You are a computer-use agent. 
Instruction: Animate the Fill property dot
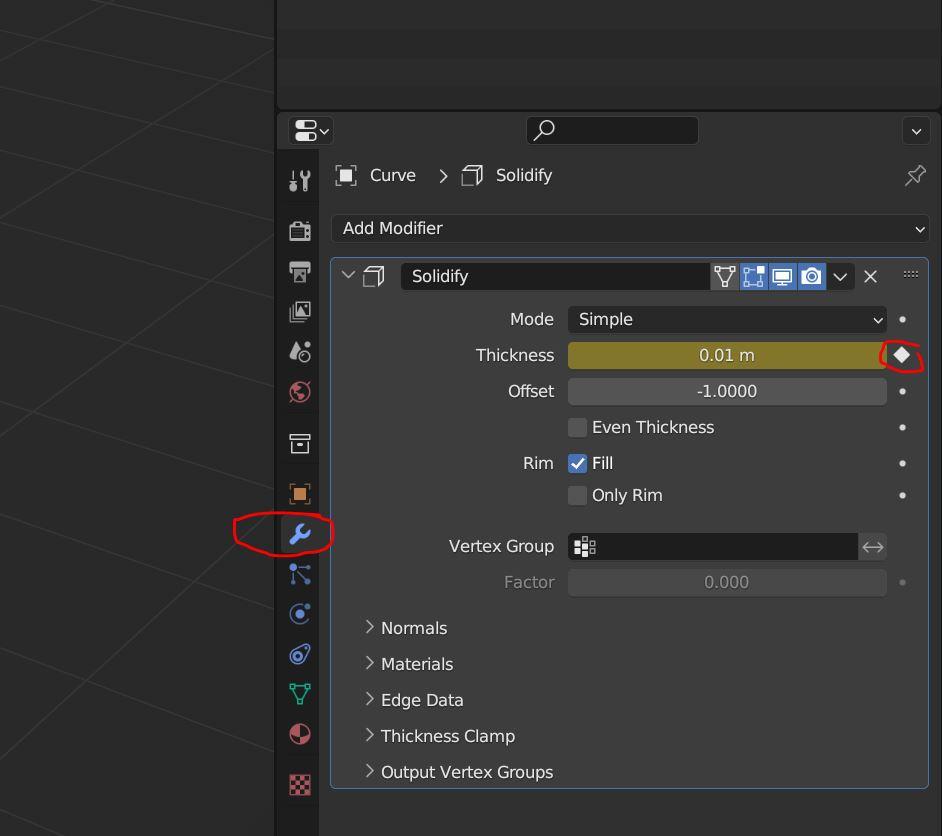pyautogui.click(x=902, y=464)
